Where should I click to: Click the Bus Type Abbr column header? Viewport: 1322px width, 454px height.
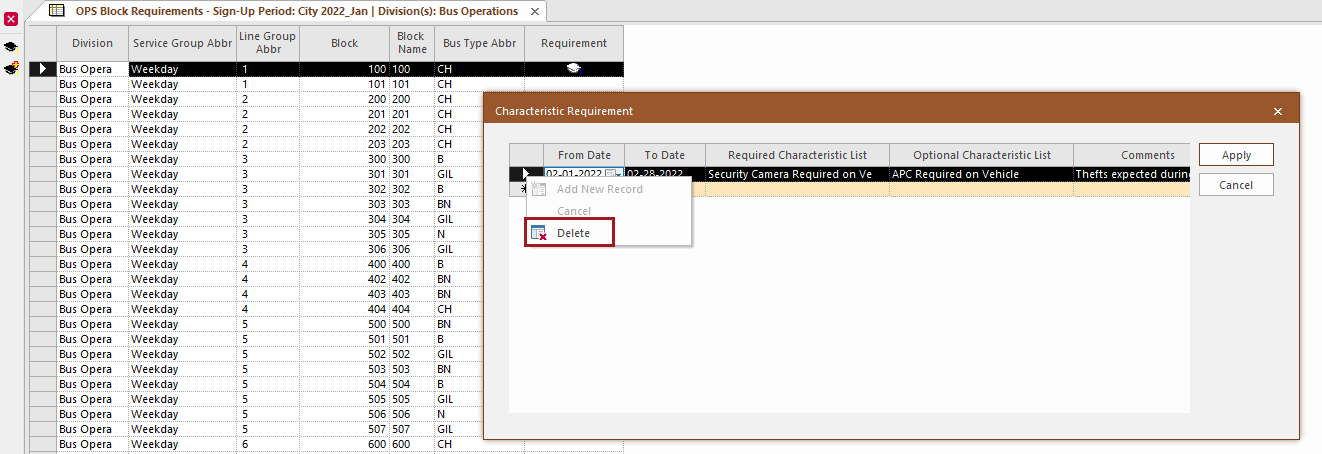click(479, 44)
